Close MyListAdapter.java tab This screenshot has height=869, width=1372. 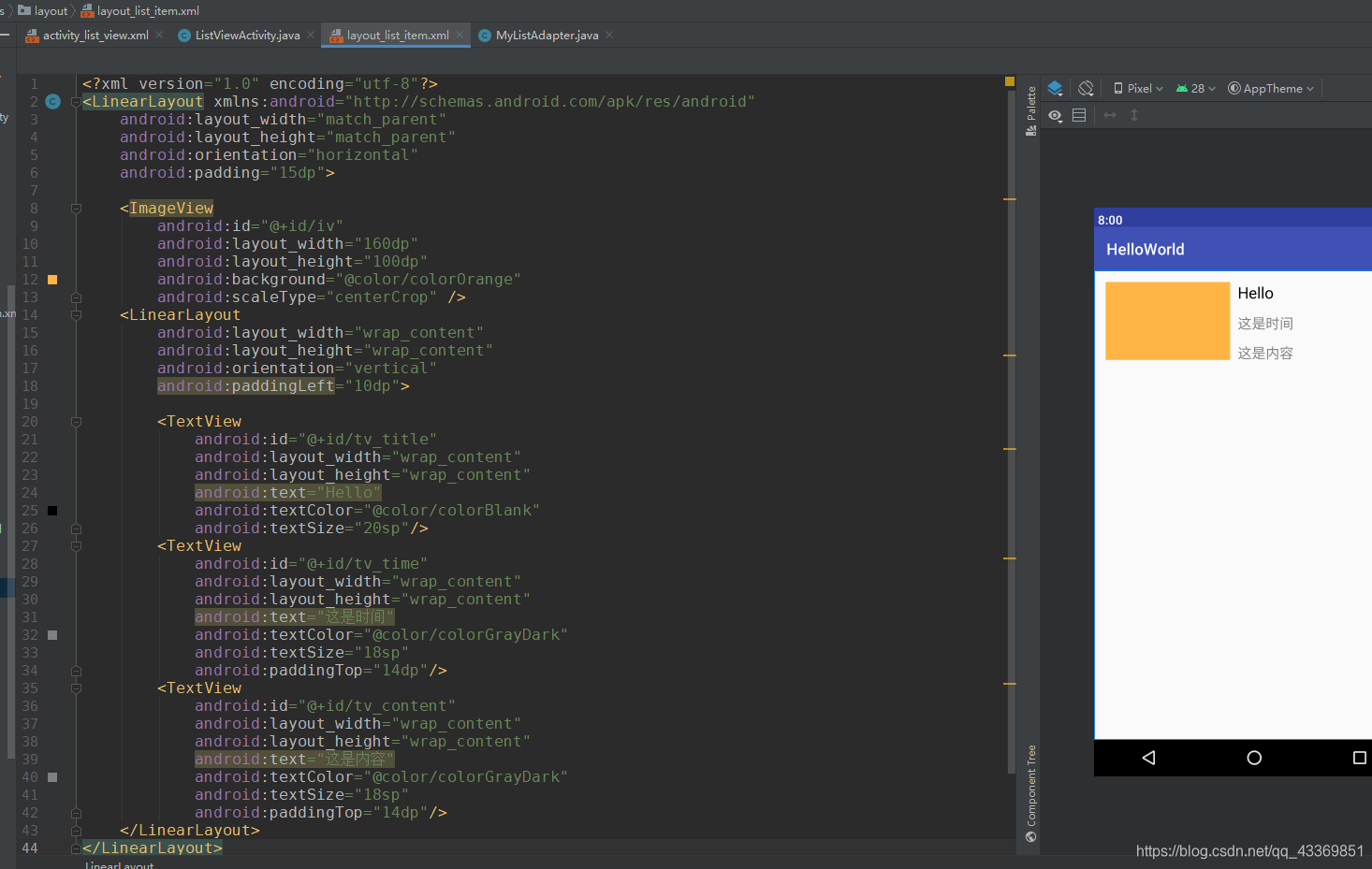coord(609,36)
